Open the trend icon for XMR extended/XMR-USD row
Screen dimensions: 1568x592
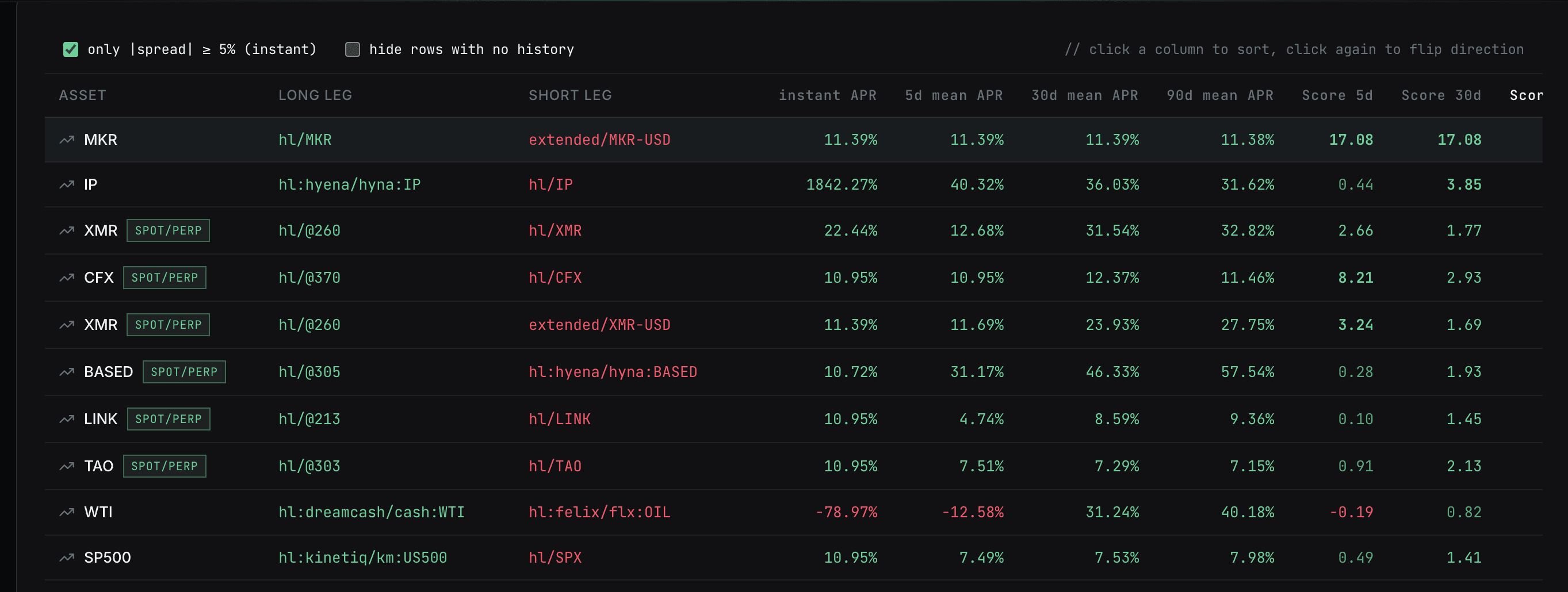click(66, 325)
